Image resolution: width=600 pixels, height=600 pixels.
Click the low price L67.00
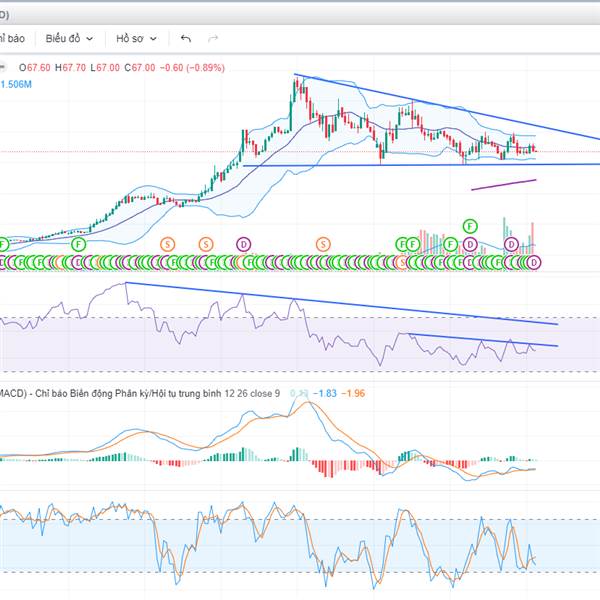[x=105, y=68]
